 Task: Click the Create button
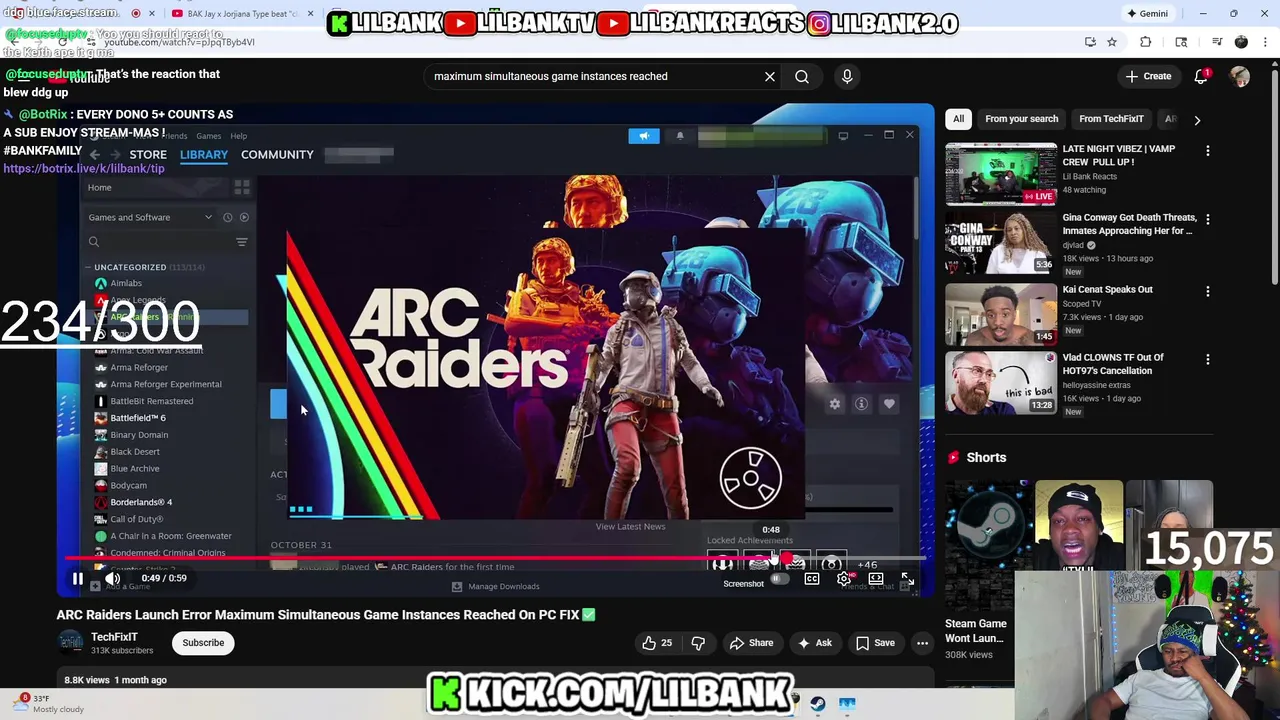pyautogui.click(x=1148, y=76)
